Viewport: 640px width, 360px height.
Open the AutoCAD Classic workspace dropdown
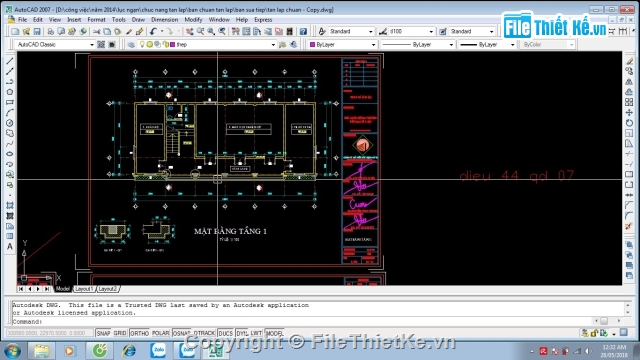pyautogui.click(x=54, y=44)
